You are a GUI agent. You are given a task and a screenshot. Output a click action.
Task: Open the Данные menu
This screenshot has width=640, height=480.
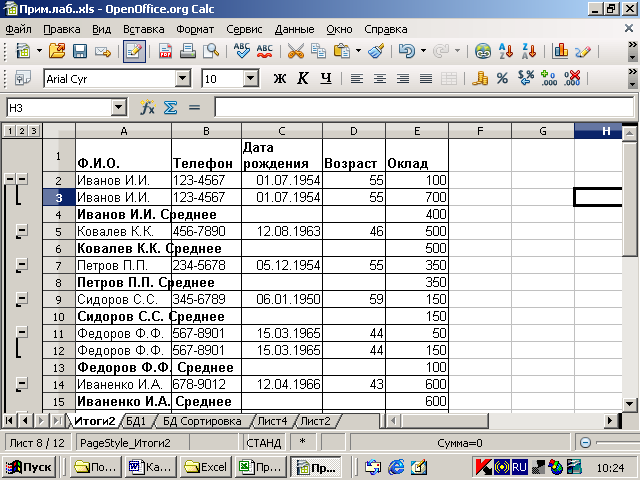coord(294,29)
